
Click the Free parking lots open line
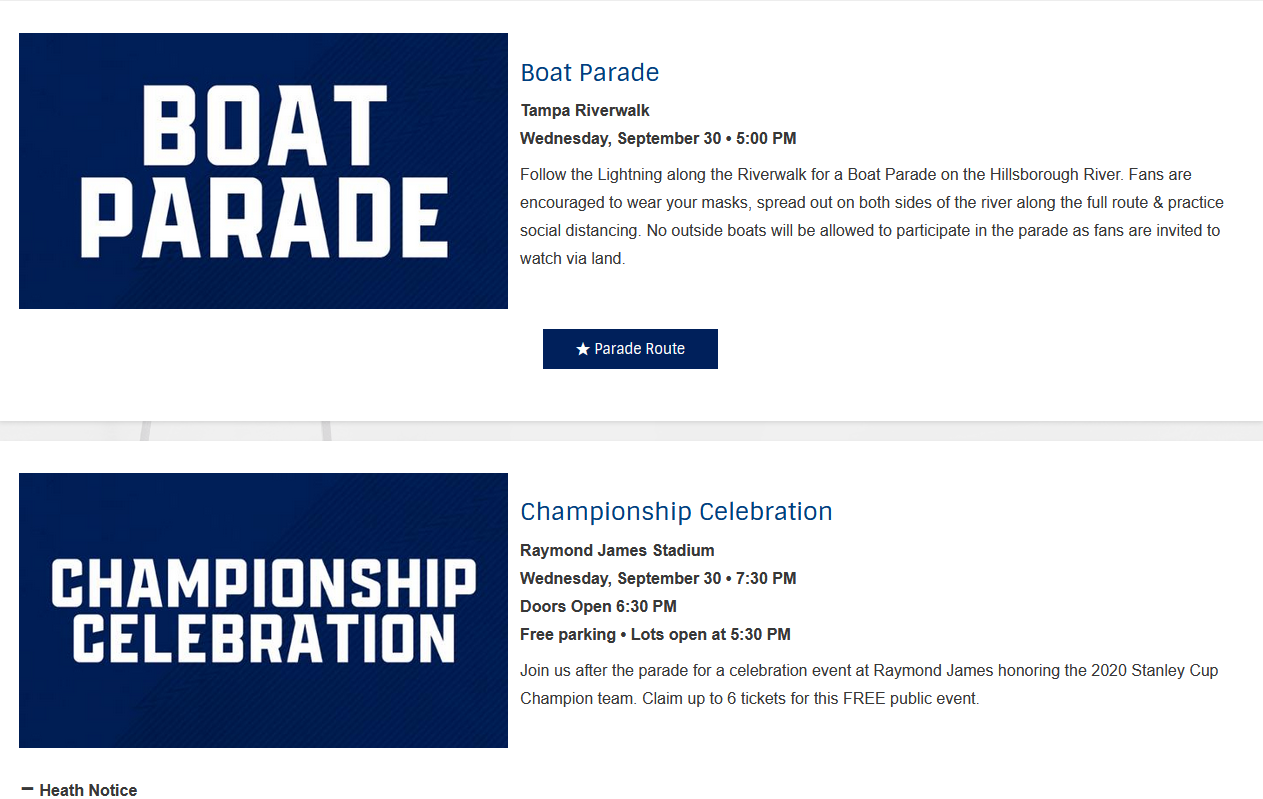point(655,634)
